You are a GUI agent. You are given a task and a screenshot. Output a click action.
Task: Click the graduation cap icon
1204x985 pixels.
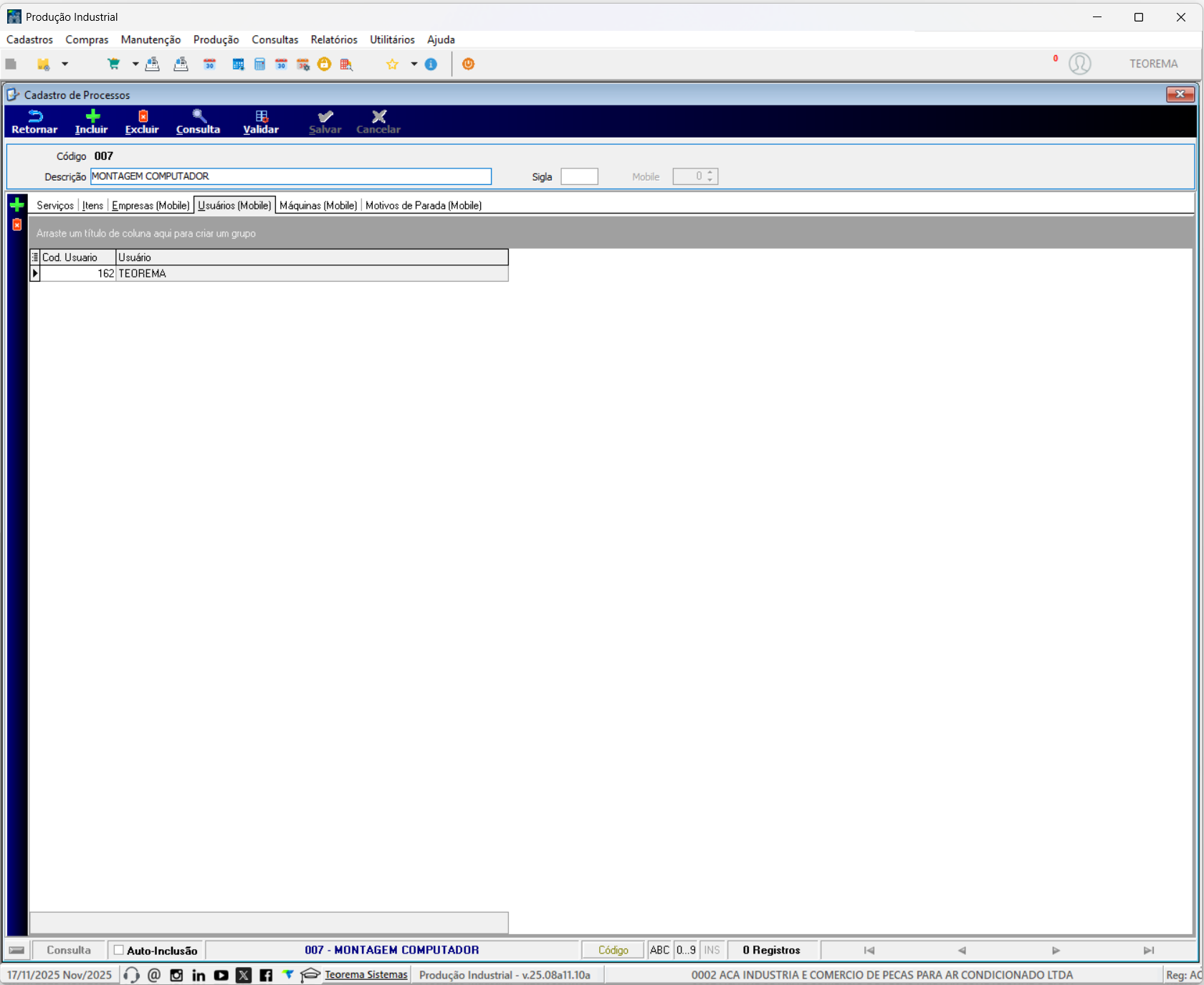click(310, 975)
